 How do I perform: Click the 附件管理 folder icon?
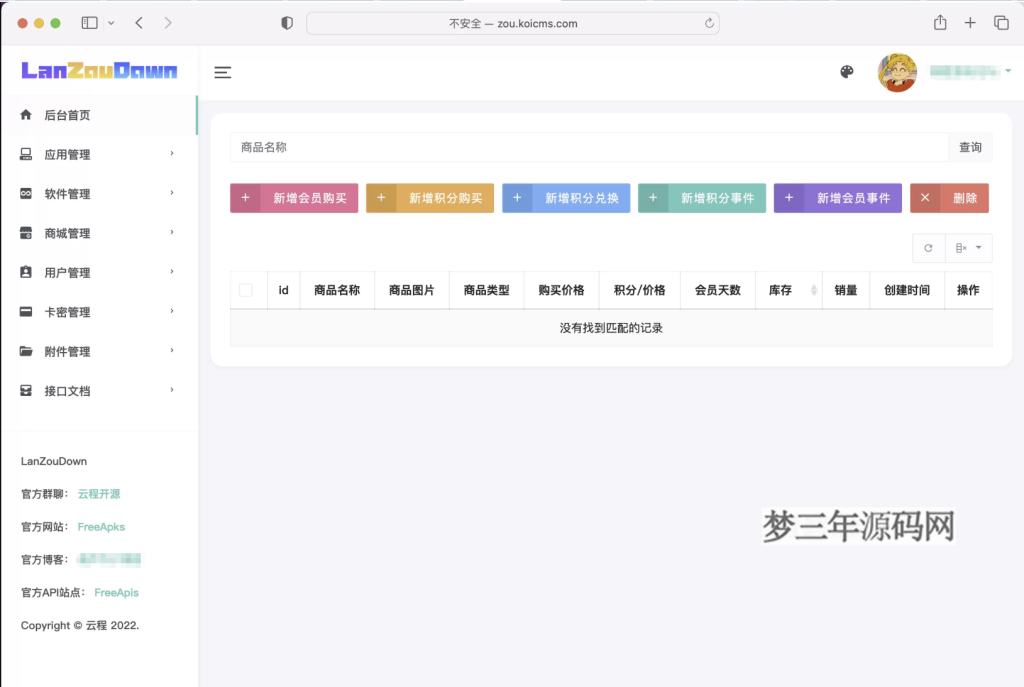[25, 351]
